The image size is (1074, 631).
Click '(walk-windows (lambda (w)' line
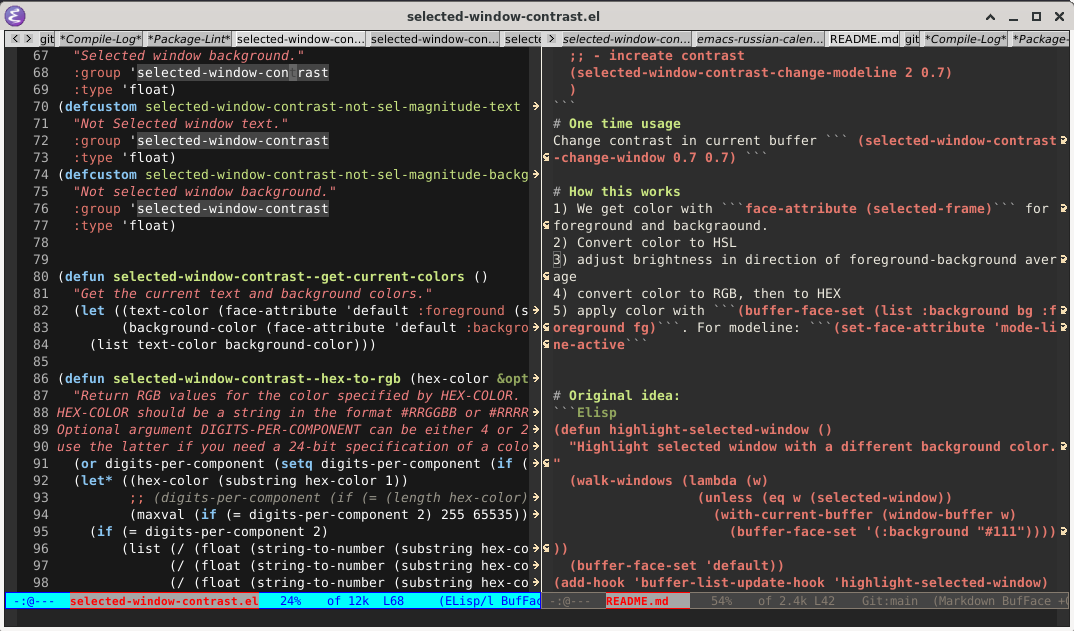(669, 480)
